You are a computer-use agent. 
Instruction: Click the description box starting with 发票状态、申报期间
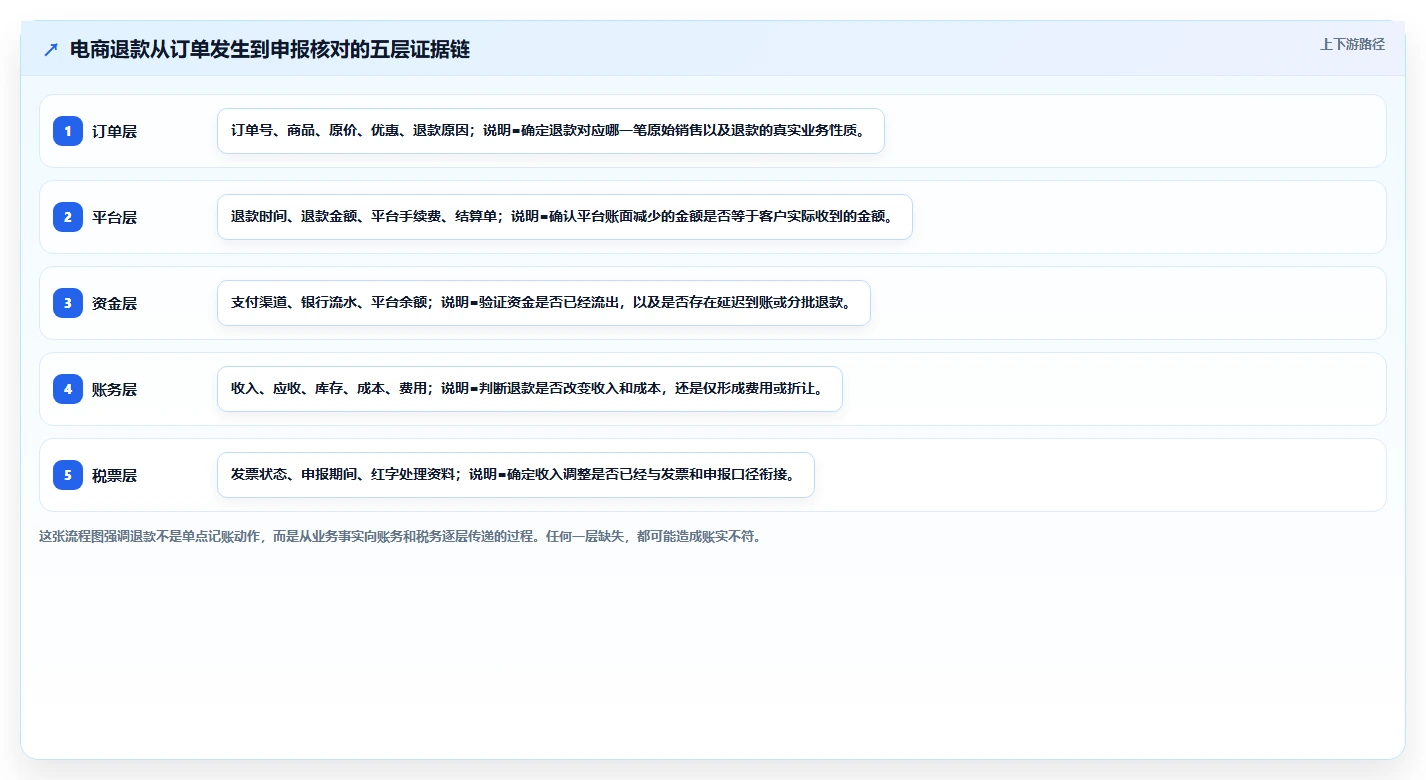(x=516, y=475)
